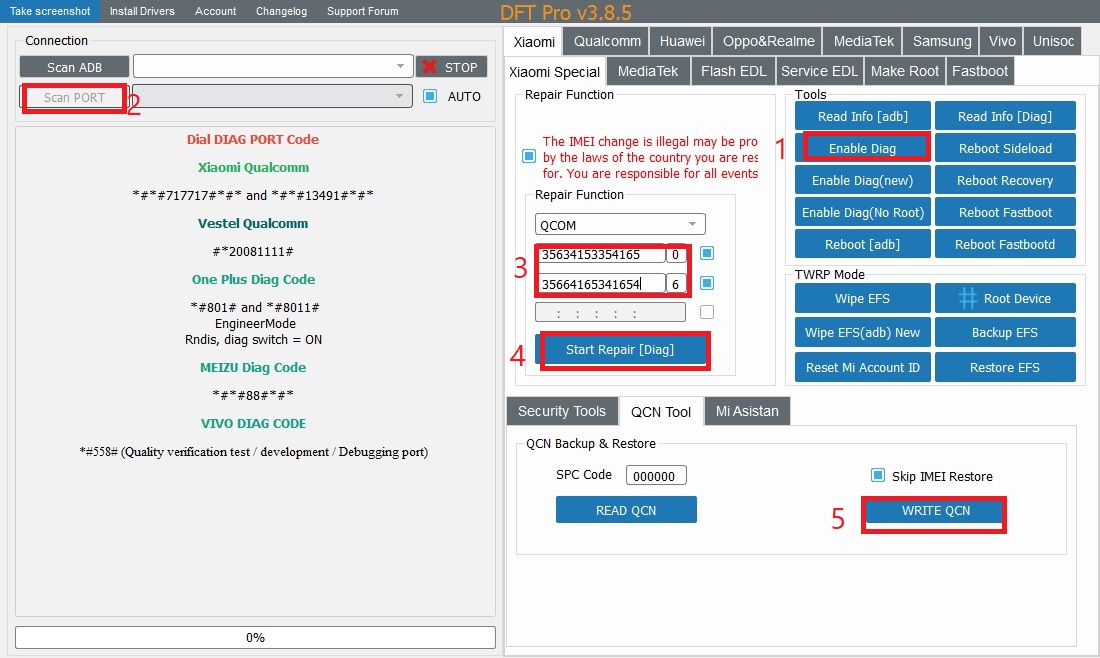The width and height of the screenshot is (1100, 658).
Task: Open the Service EDL sub-tab
Action: [x=819, y=72]
